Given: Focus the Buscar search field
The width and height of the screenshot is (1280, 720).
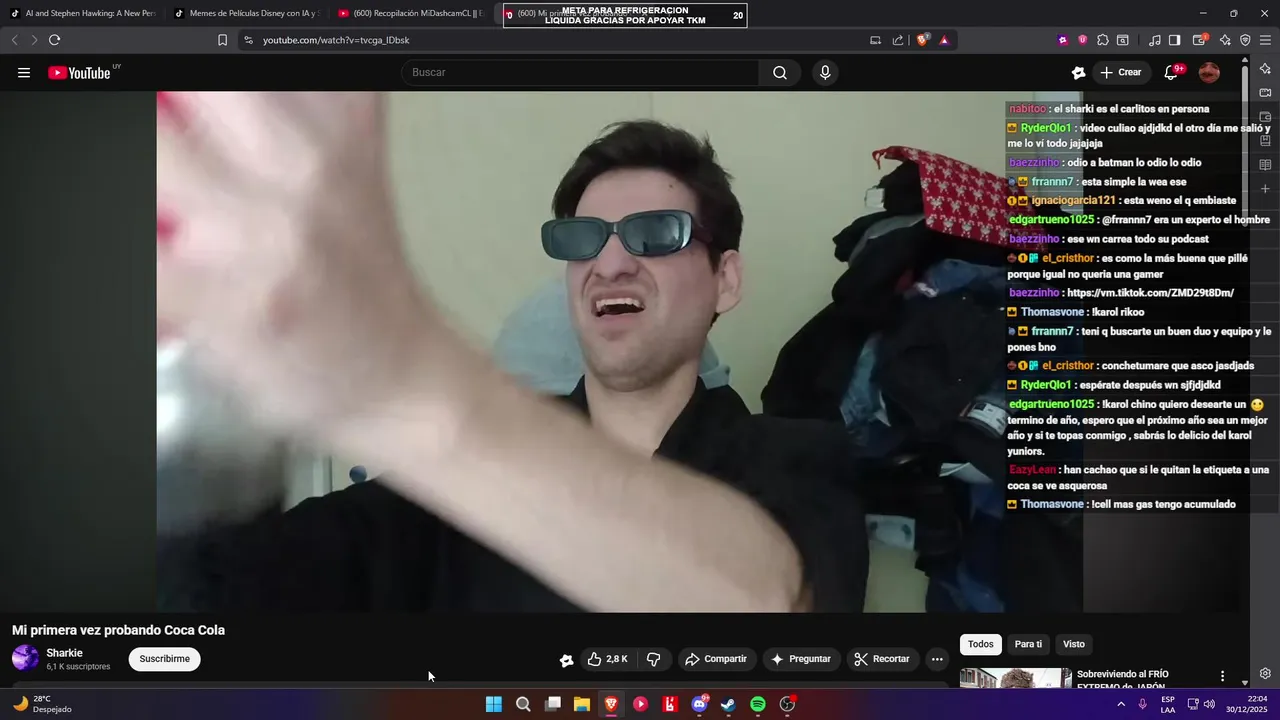Looking at the screenshot, I should click(x=580, y=72).
